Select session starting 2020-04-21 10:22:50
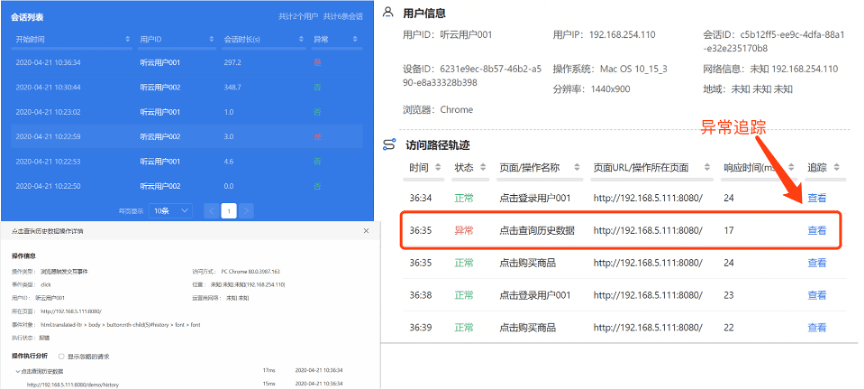Image resolution: width=864 pixels, height=389 pixels. (187, 186)
